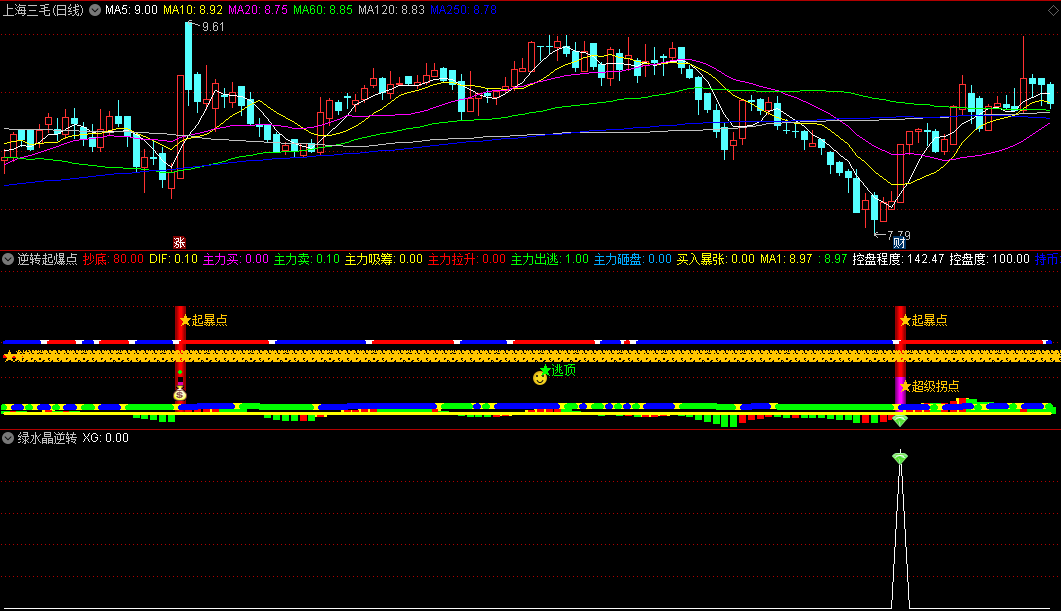Click the 主力买: 0.00 value
Image resolution: width=1061 pixels, height=611 pixels.
(235, 259)
